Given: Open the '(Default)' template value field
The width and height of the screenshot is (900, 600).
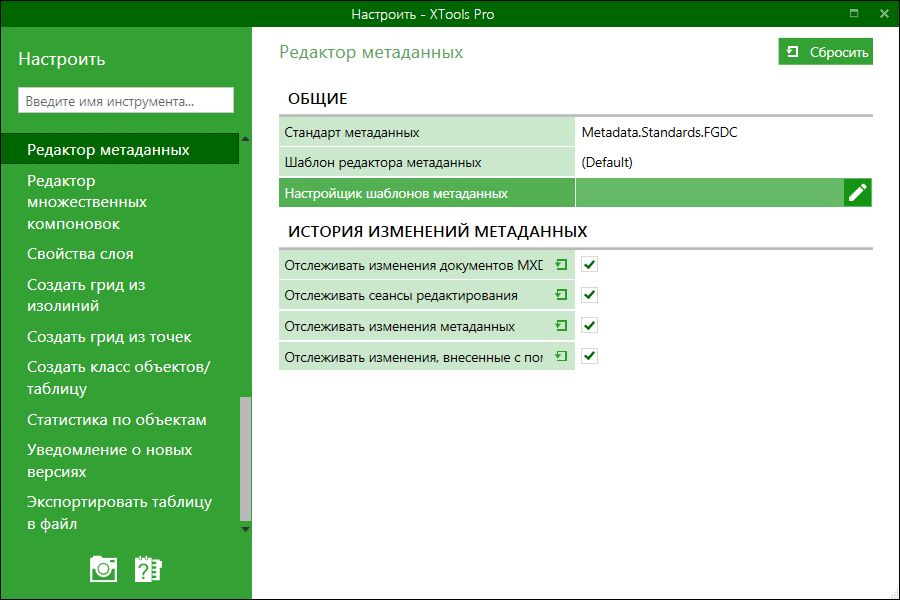Looking at the screenshot, I should tap(724, 162).
